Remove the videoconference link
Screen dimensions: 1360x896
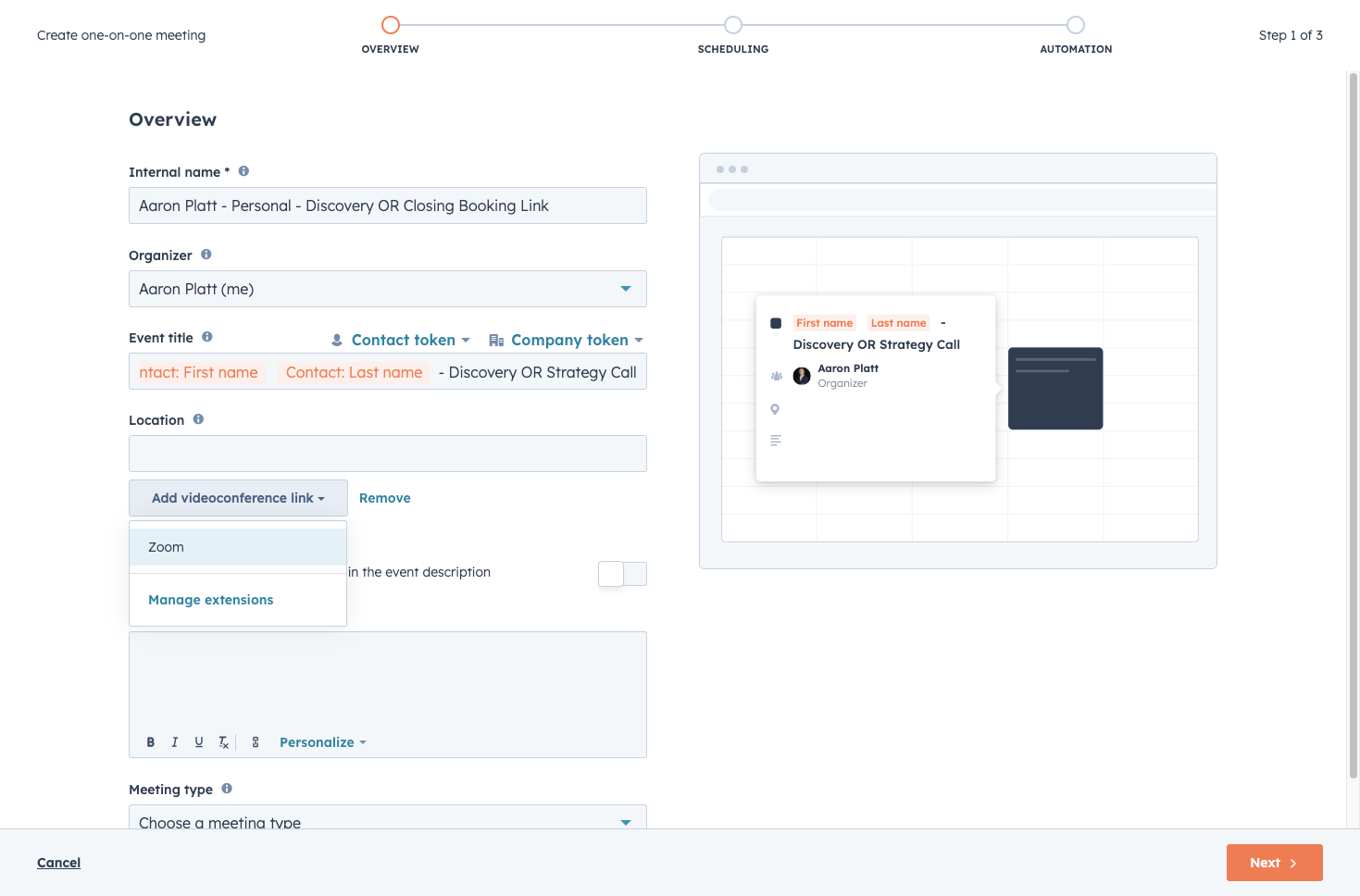click(x=385, y=498)
